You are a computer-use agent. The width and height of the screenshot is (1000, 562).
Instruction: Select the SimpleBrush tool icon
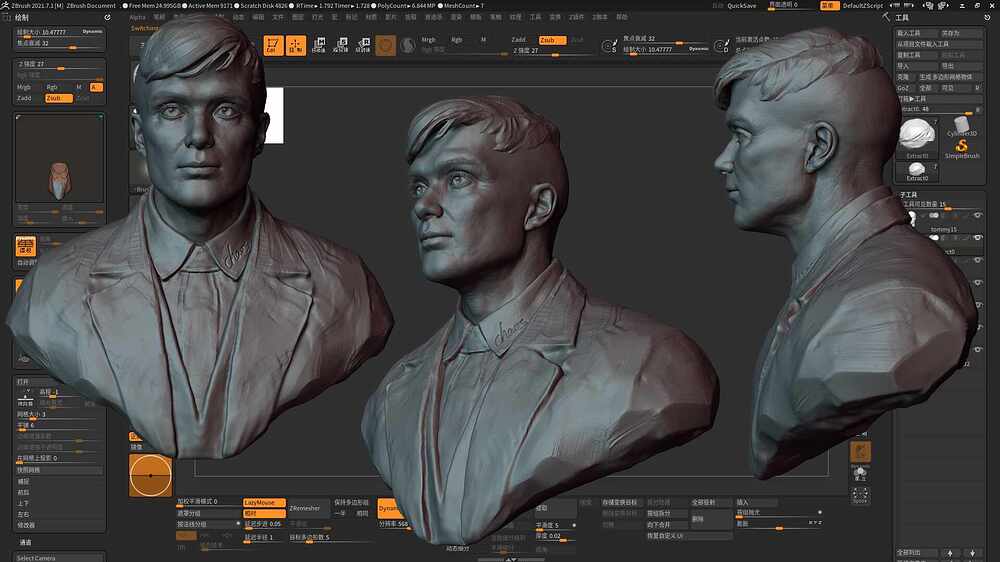pyautogui.click(x=962, y=149)
